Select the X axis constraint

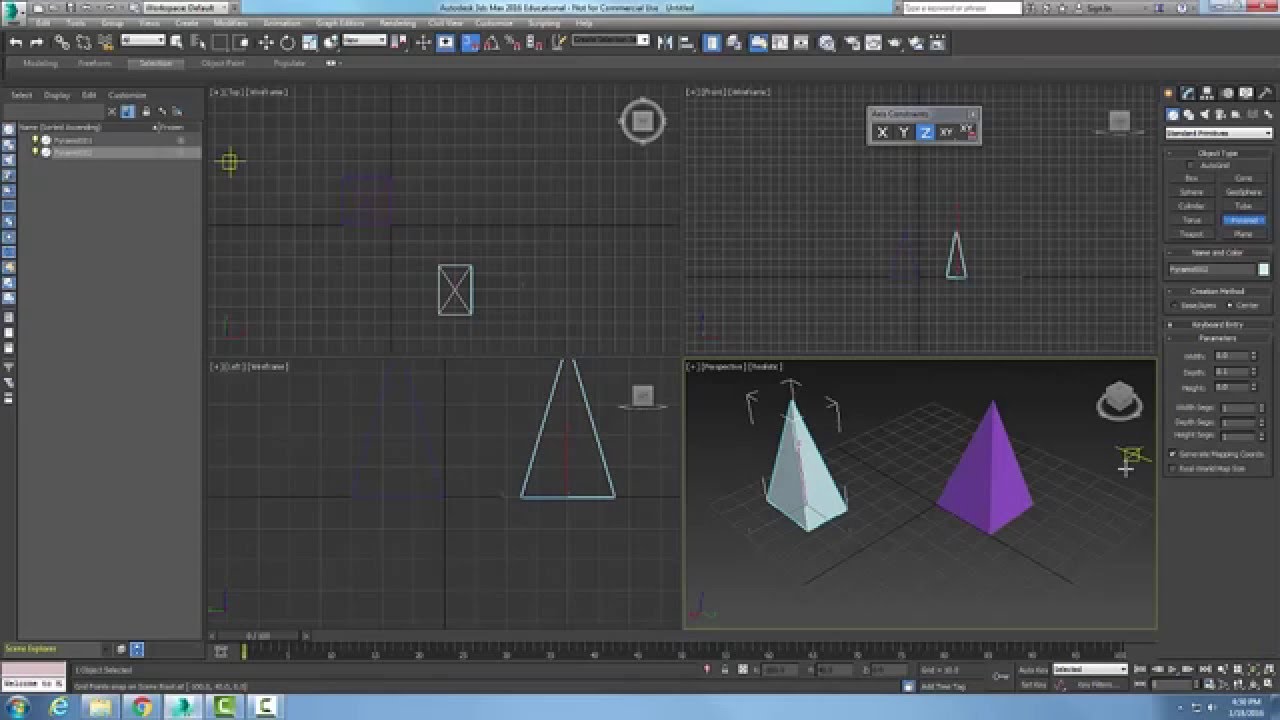882,132
